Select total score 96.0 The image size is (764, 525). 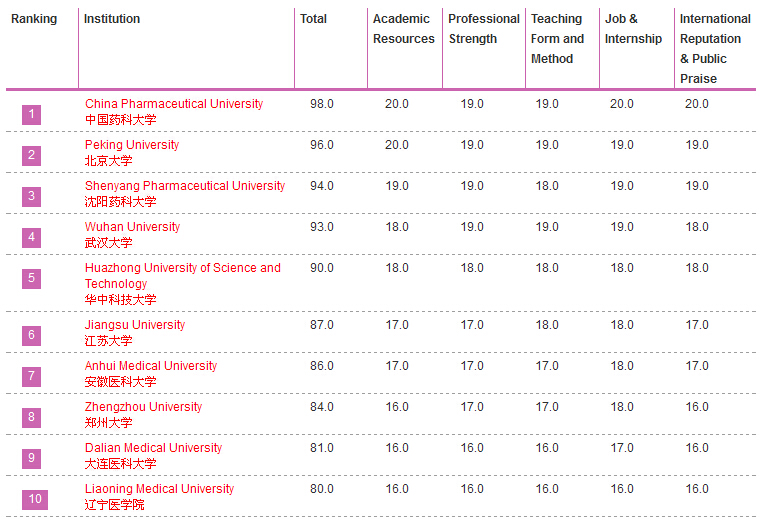[x=322, y=145]
